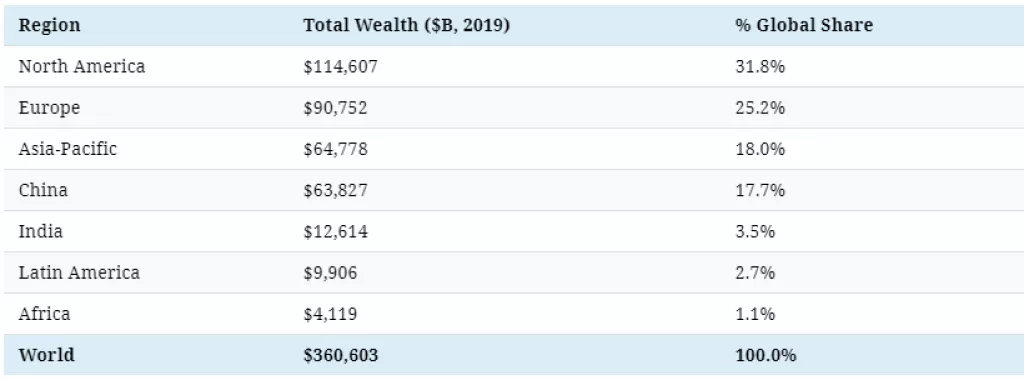Select the $63,827 wealth value
This screenshot has width=1024, height=380.
click(x=335, y=191)
